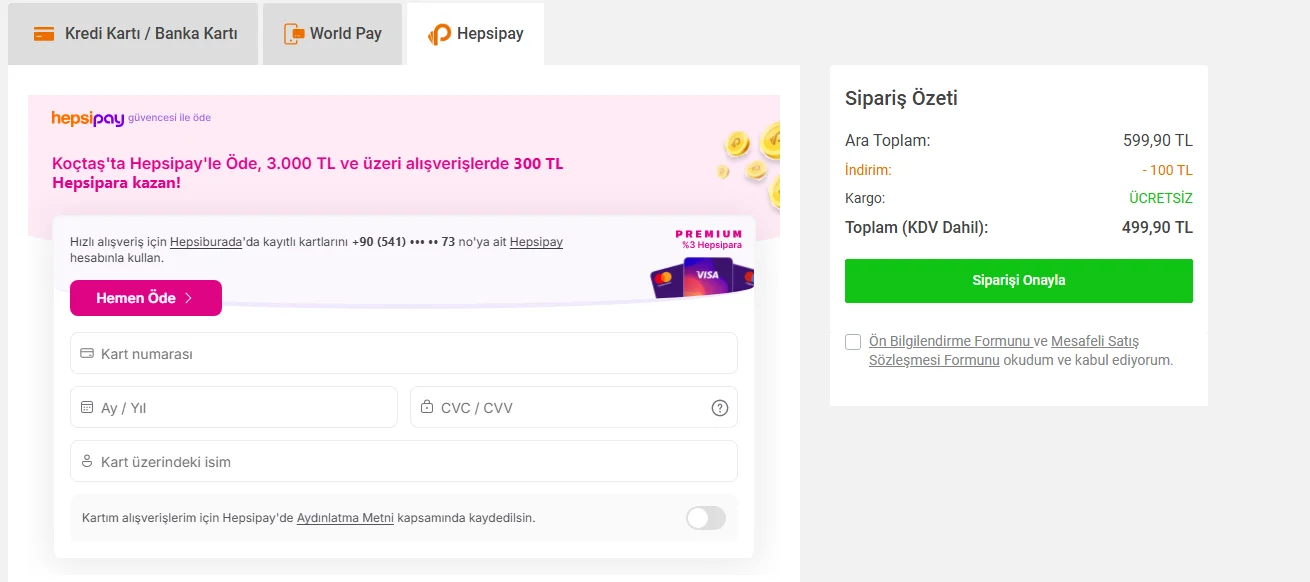Check the agreement acceptance checkbox
Screen dimensions: 1310x582
coord(853,342)
